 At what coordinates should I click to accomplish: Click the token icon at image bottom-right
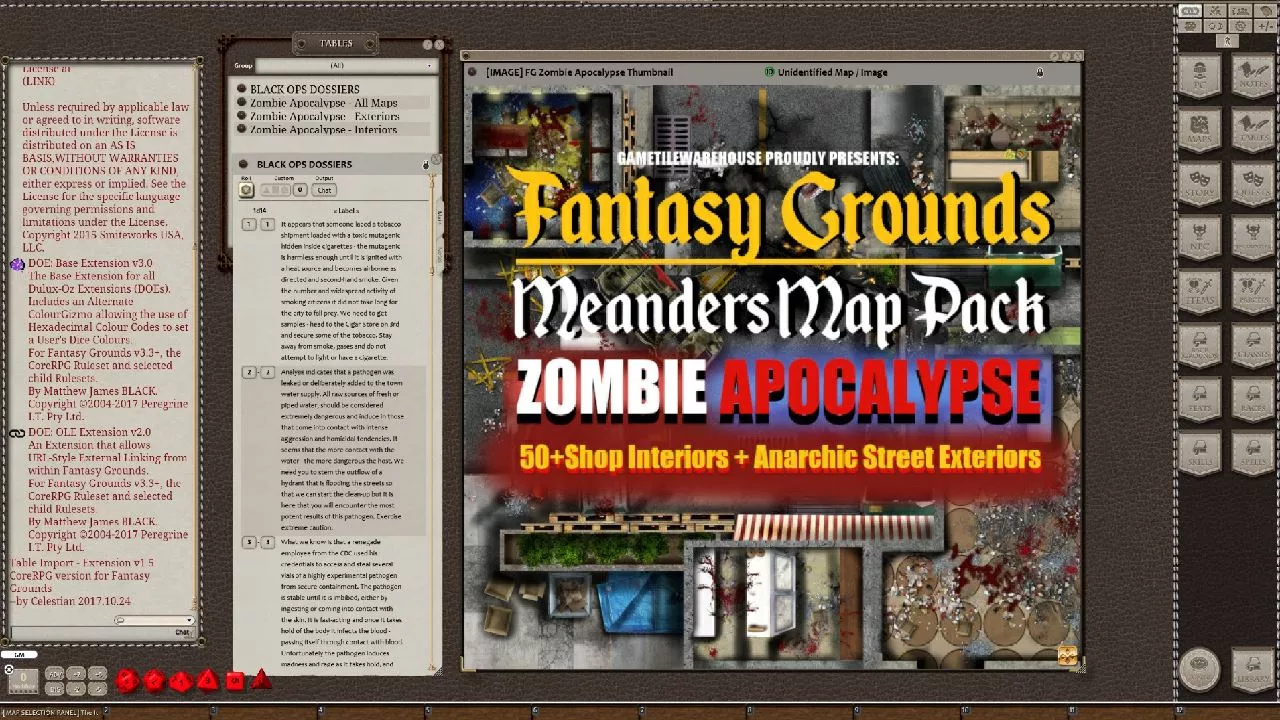(1067, 656)
